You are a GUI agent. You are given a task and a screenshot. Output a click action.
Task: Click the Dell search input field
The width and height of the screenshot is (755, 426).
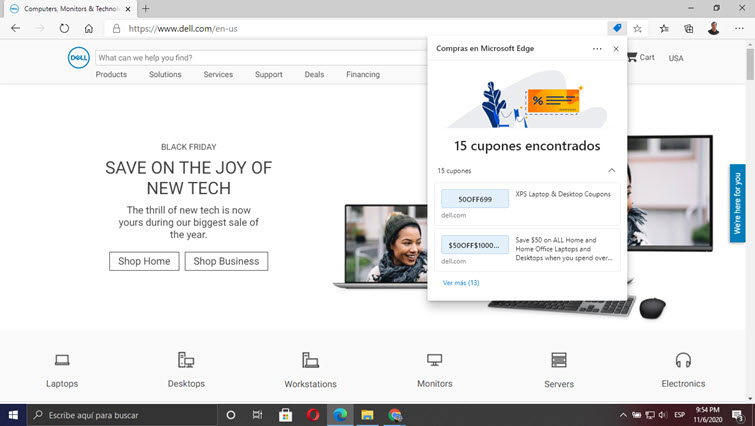260,58
